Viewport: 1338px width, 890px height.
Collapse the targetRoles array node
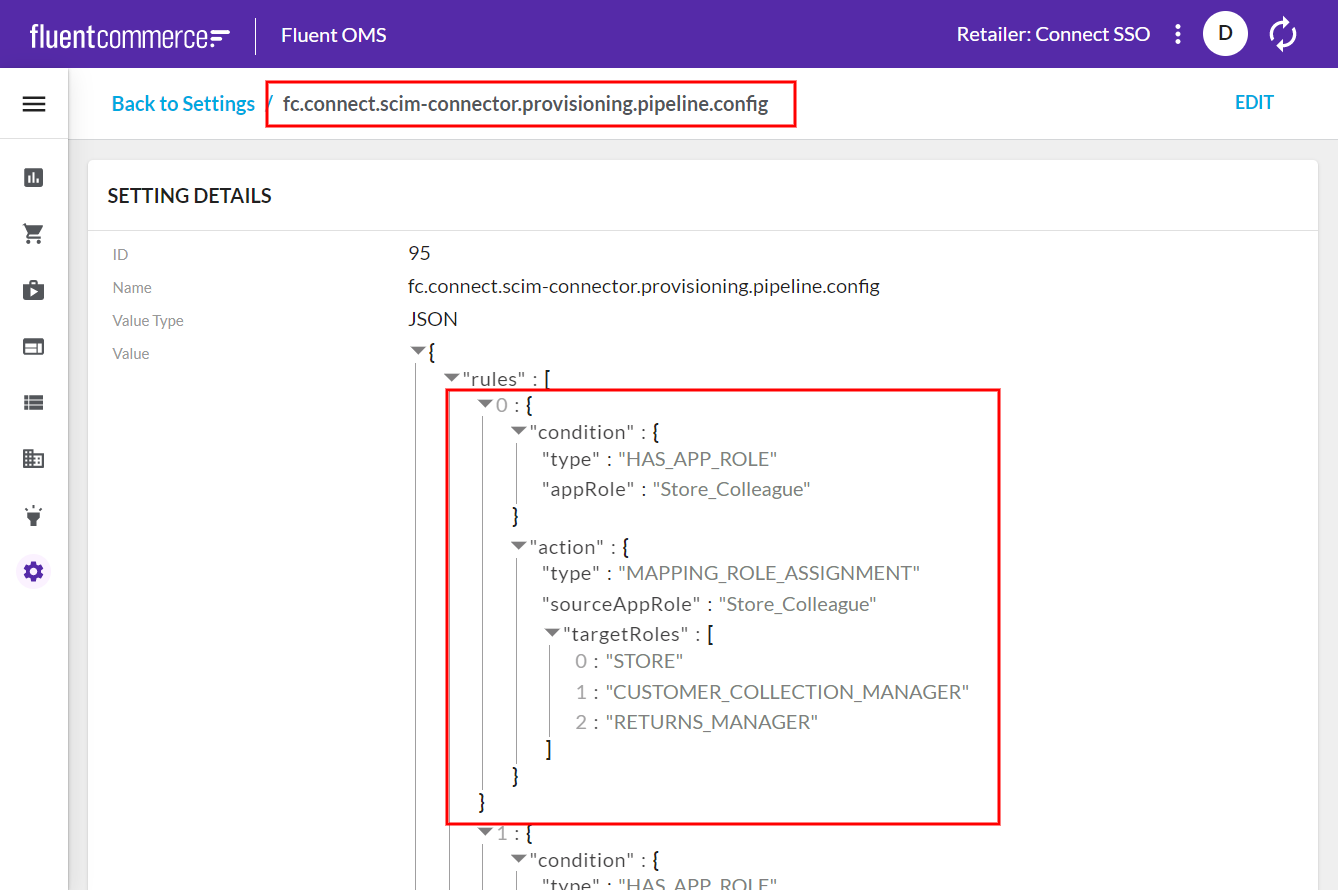point(552,632)
